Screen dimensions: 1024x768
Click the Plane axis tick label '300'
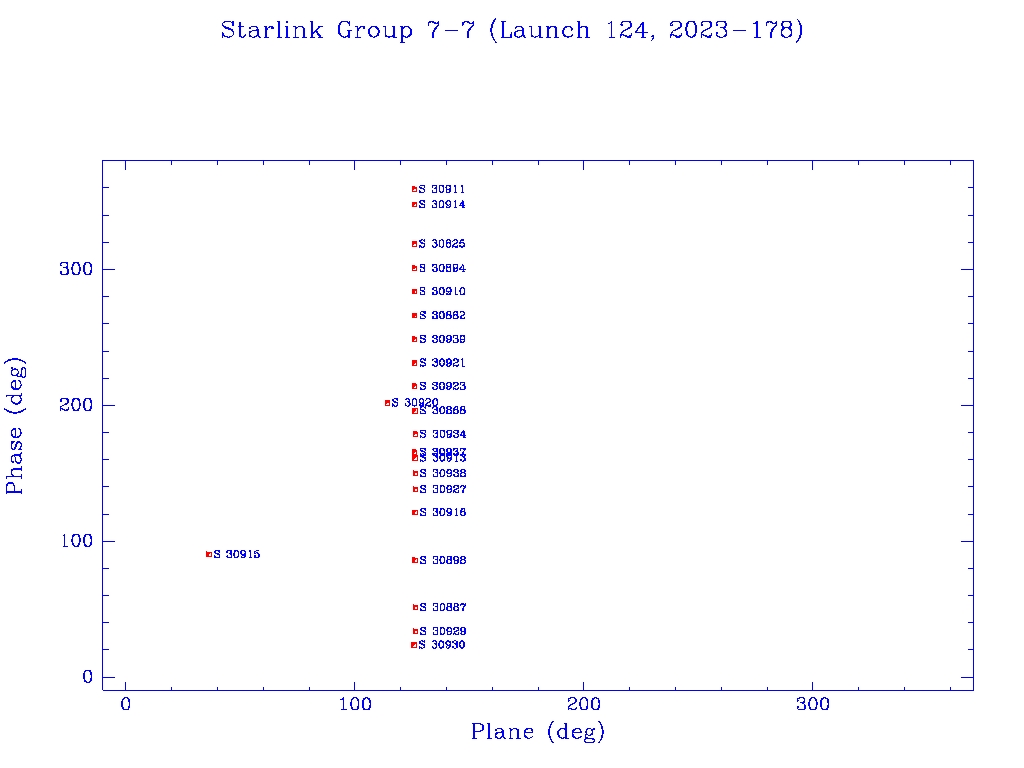click(x=813, y=704)
